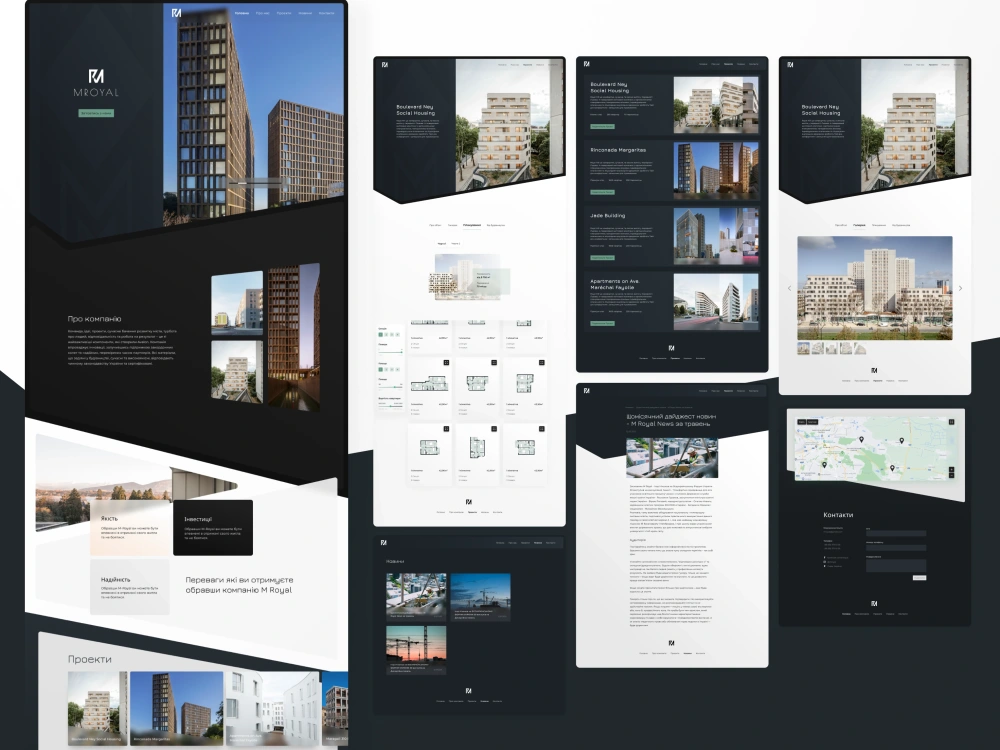Click the first area slider in the filter panel
The height and width of the screenshot is (750, 1000).
coord(390,351)
